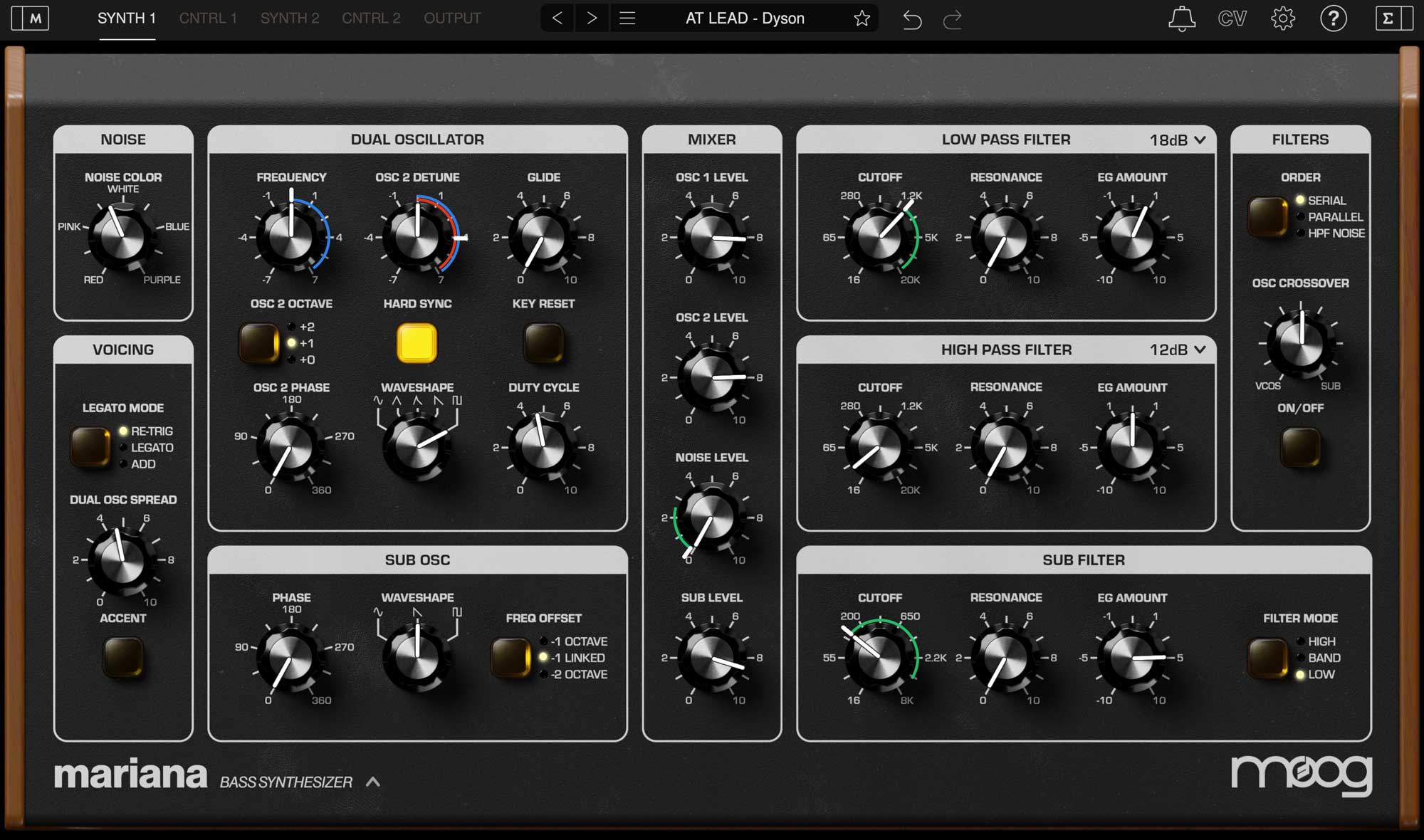Click the M logo icon at top left
The image size is (1424, 840).
[31, 19]
